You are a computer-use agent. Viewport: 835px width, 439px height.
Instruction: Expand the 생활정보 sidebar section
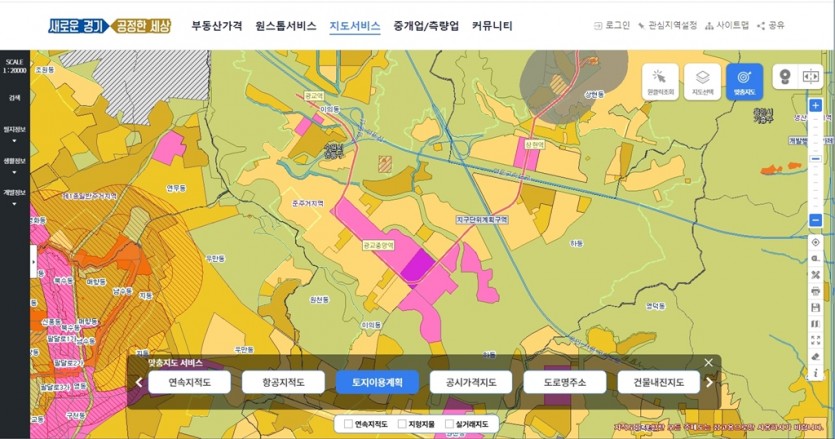[14, 163]
